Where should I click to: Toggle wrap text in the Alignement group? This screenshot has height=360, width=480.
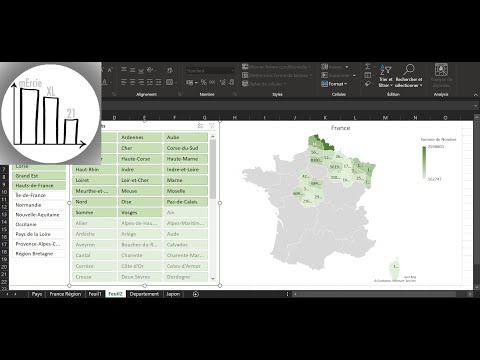point(170,70)
